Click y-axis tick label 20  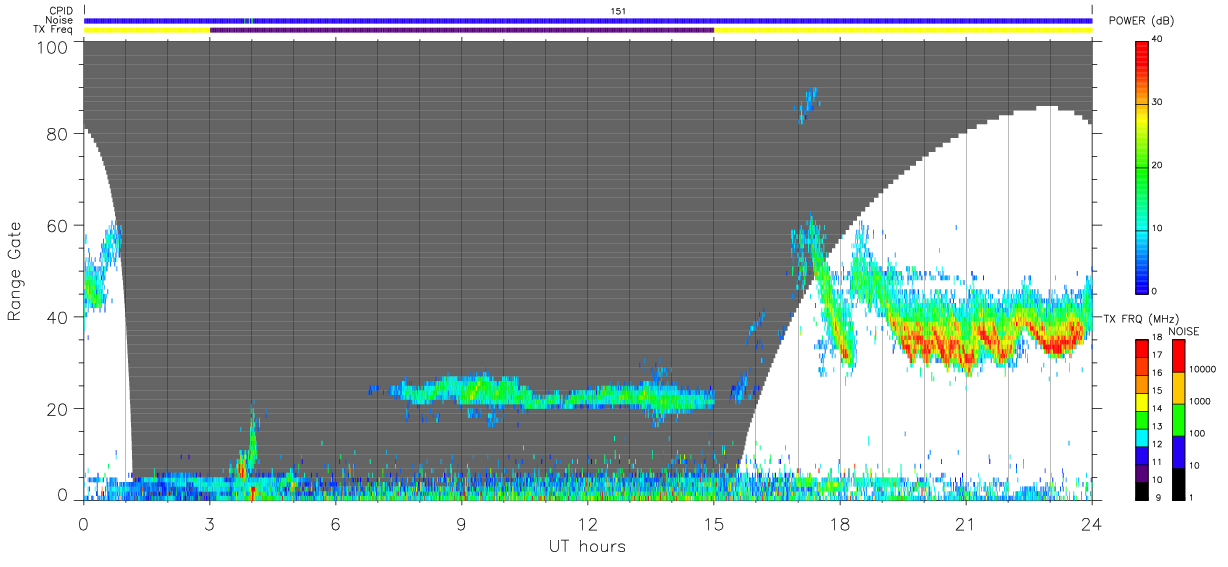(57, 409)
